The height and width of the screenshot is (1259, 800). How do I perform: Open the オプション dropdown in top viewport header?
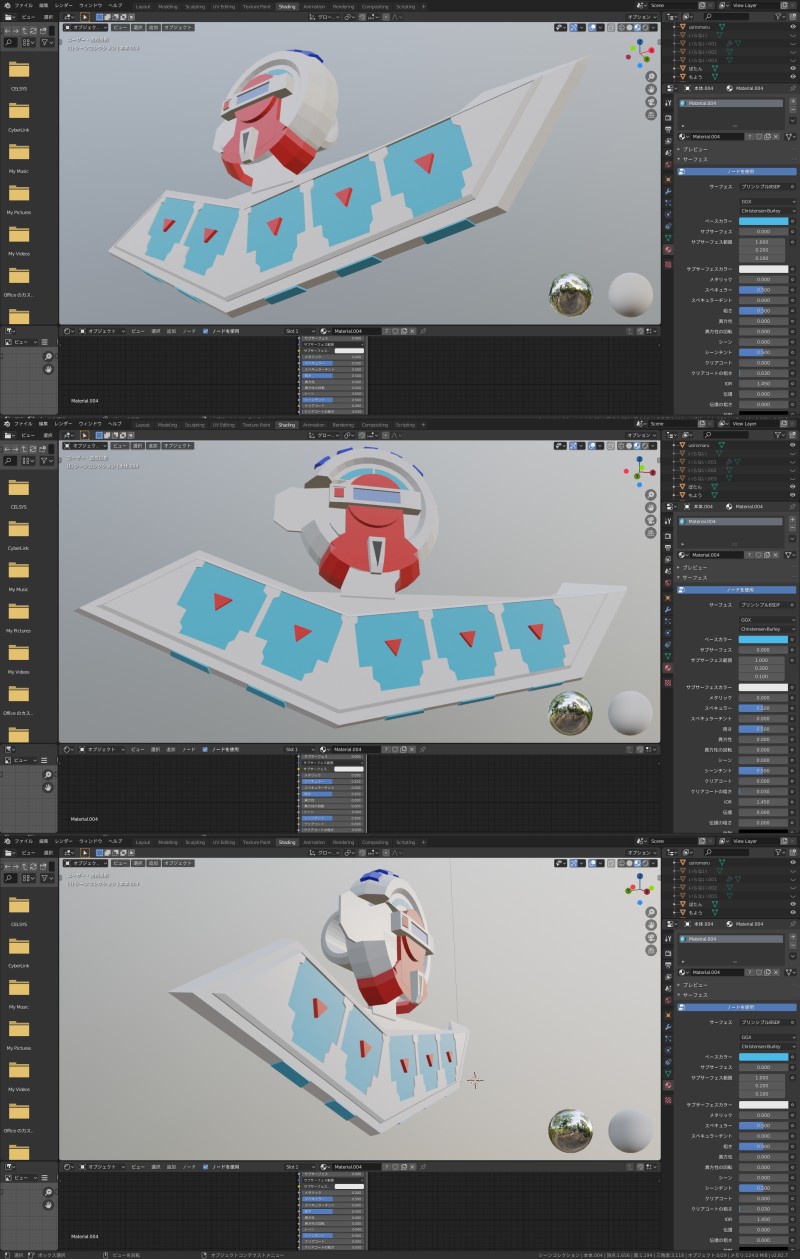click(x=642, y=17)
